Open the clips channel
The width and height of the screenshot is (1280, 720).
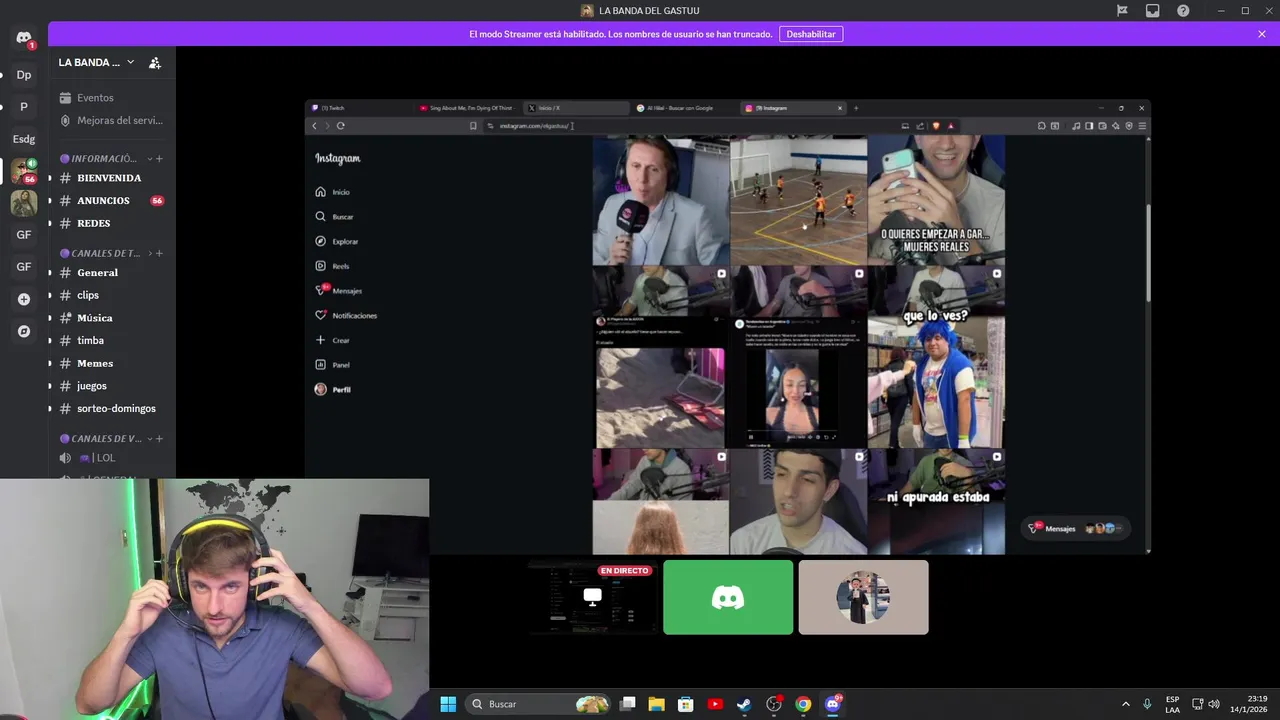click(112, 295)
